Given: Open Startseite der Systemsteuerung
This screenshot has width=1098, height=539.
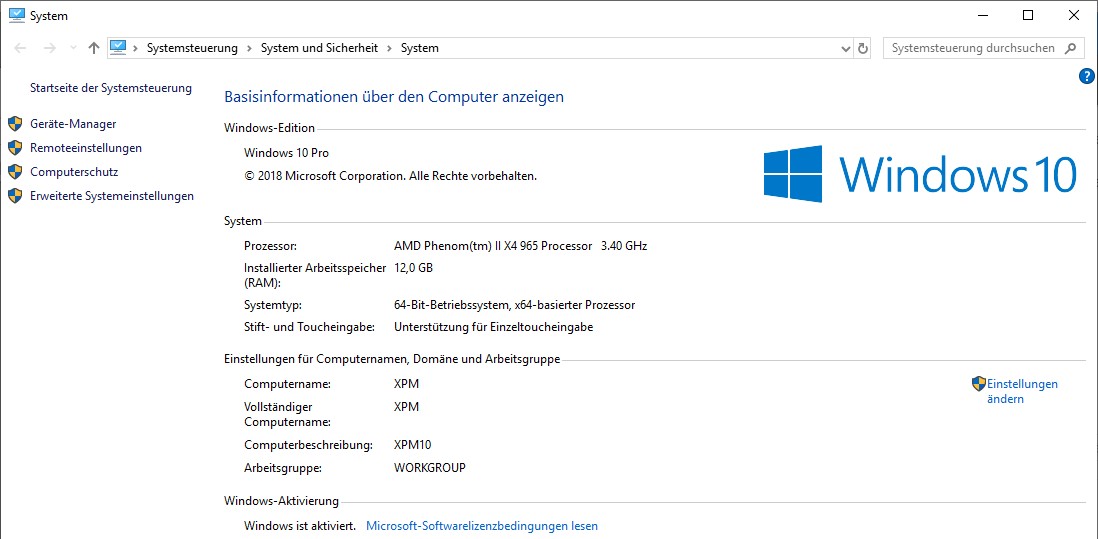Looking at the screenshot, I should (x=111, y=88).
